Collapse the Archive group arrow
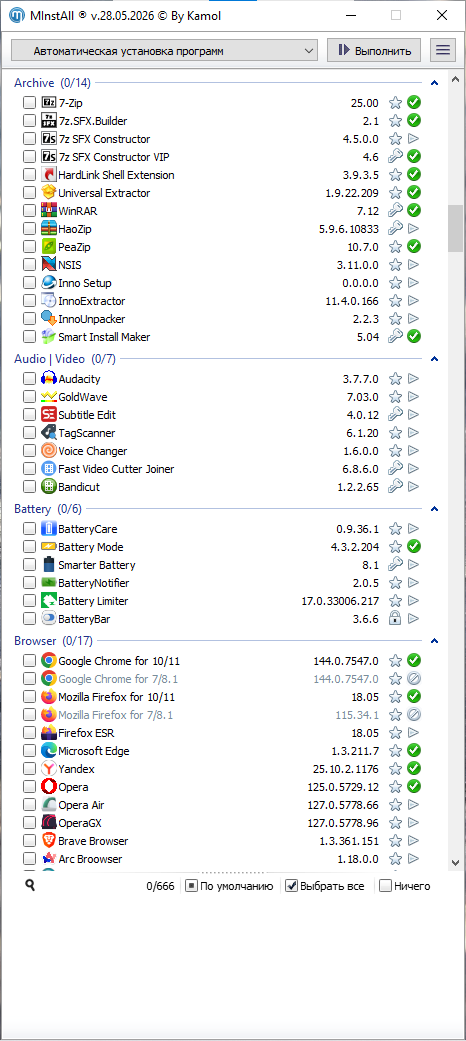 tap(435, 83)
